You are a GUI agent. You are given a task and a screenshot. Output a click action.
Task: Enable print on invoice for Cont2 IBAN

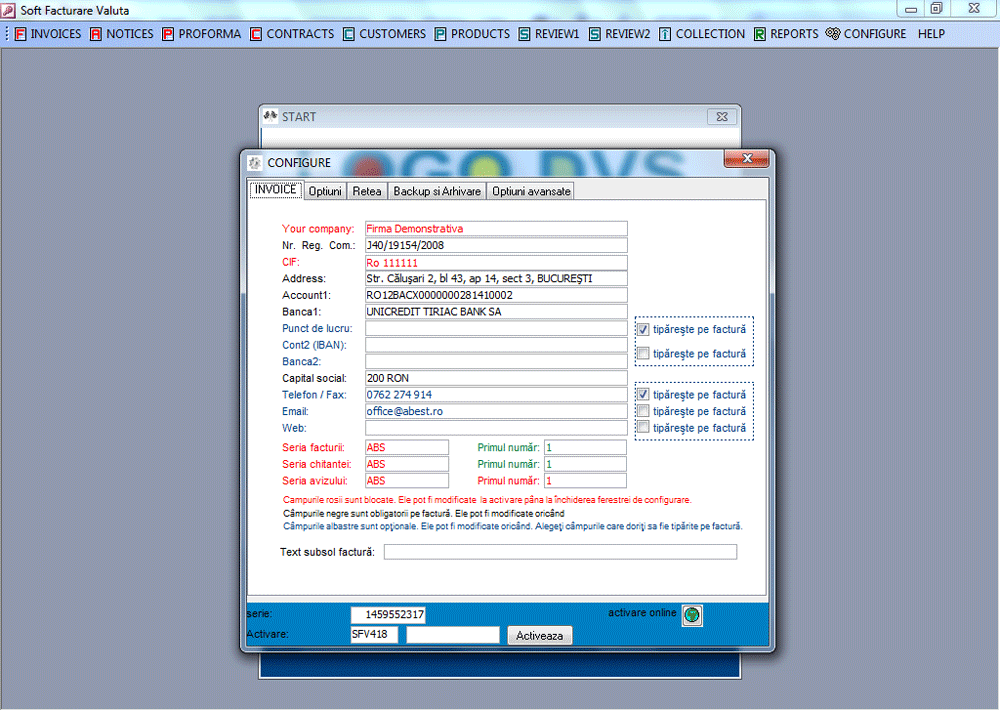pyautogui.click(x=644, y=353)
